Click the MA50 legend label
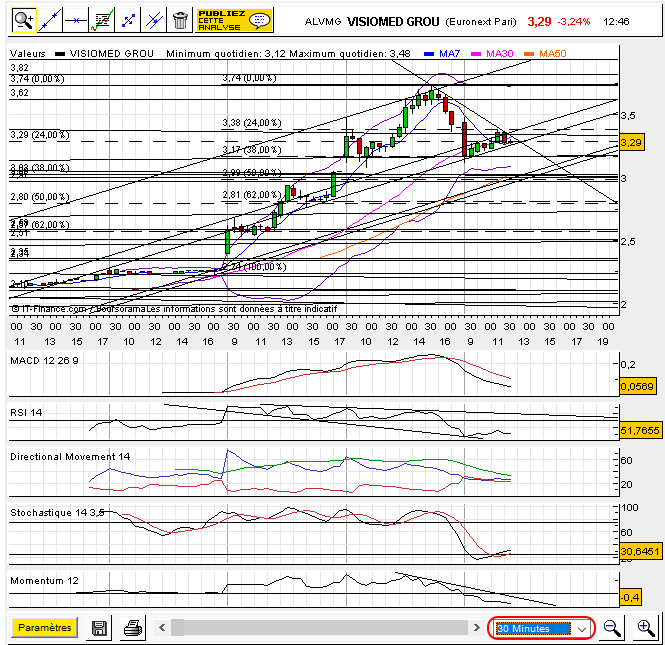 [553, 53]
